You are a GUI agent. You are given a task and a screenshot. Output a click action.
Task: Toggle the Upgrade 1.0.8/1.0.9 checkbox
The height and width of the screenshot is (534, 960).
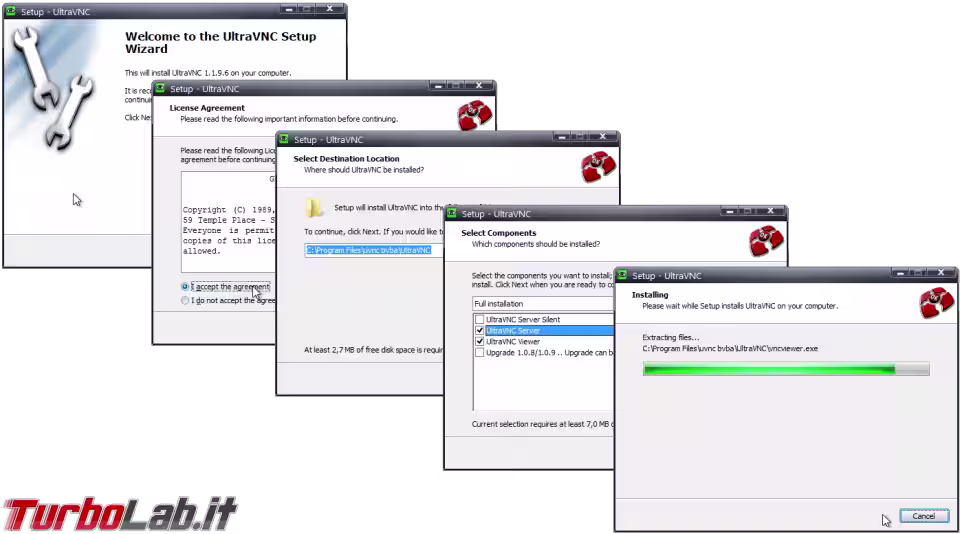pyautogui.click(x=479, y=353)
